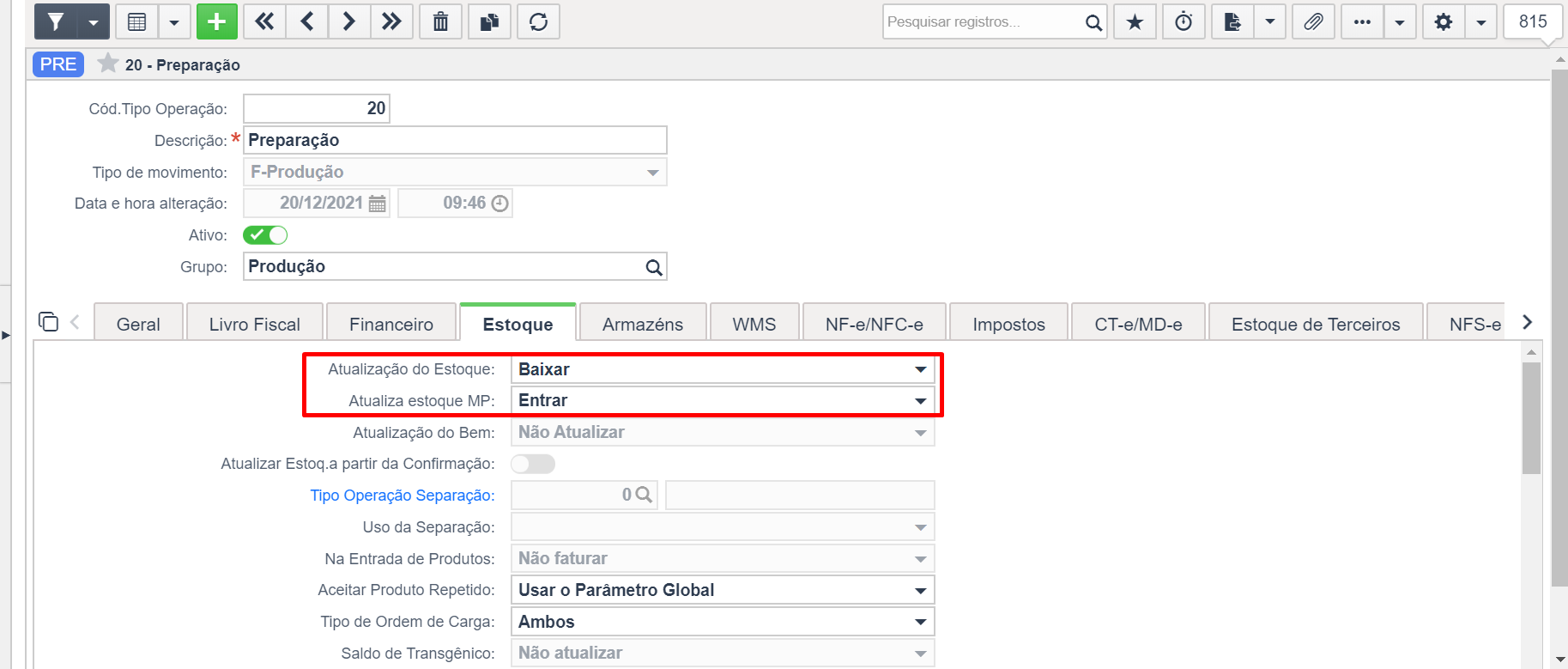Click the PRE badge
The height and width of the screenshot is (669, 1568).
(58, 64)
